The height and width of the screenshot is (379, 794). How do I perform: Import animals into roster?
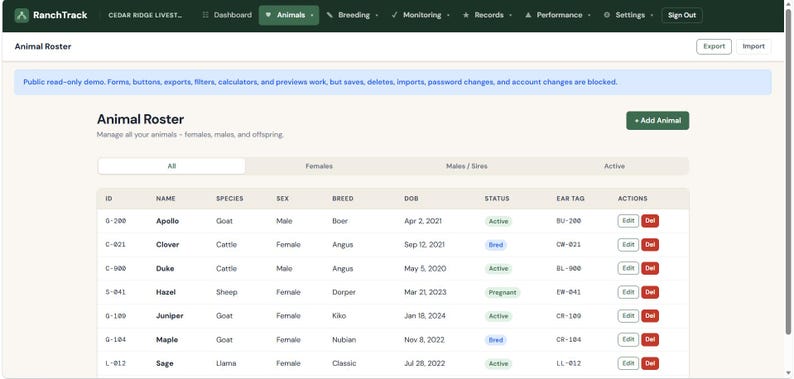753,47
